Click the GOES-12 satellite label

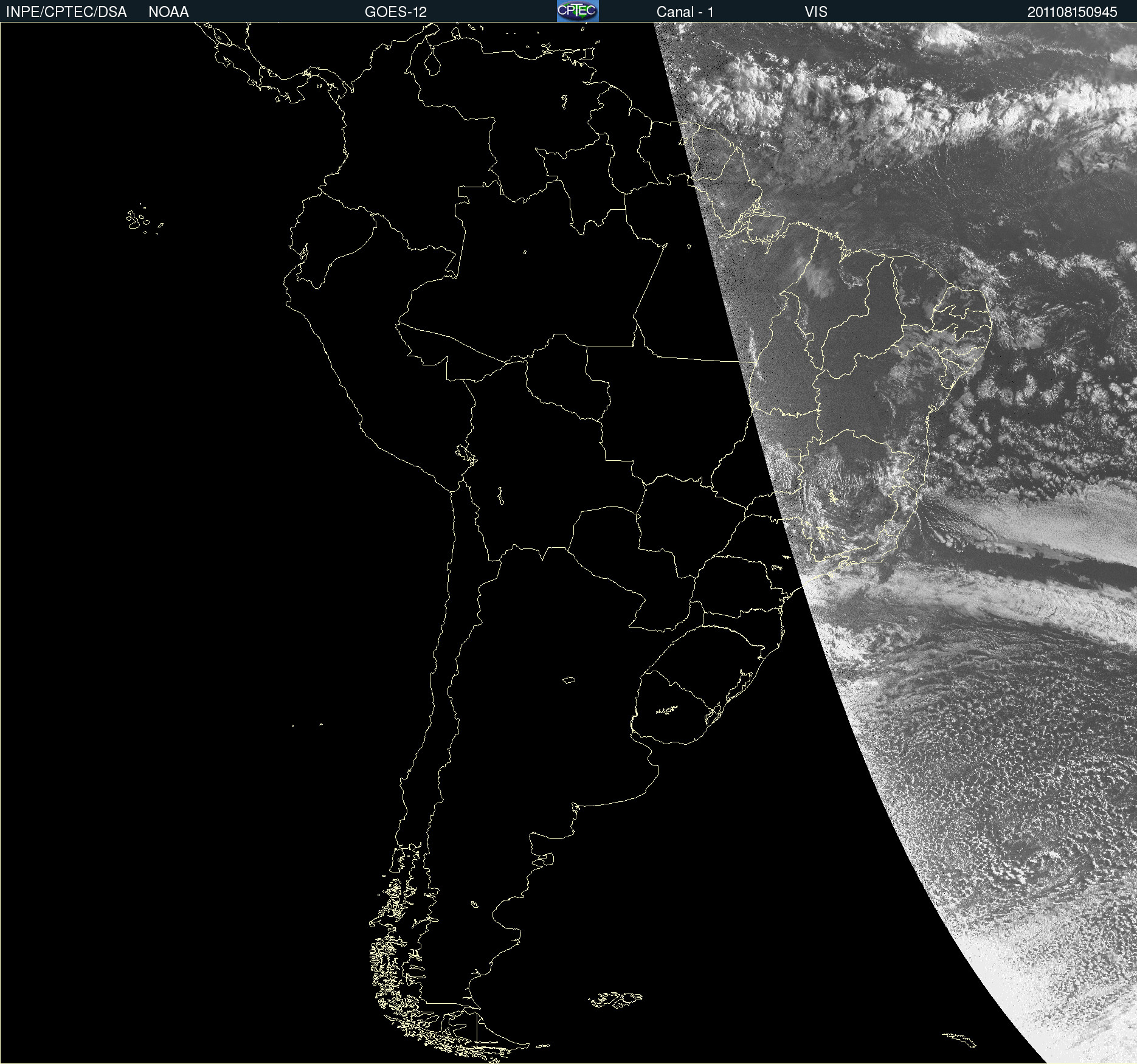(x=396, y=12)
